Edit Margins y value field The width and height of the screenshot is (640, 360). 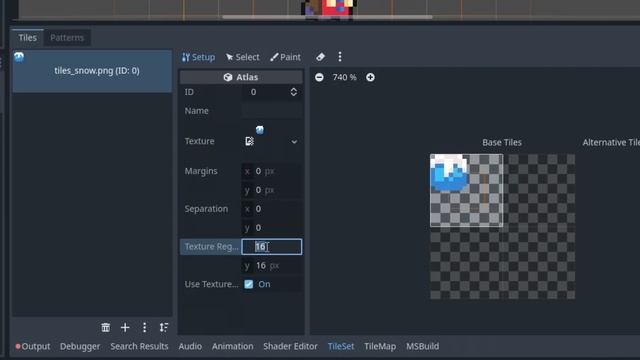point(272,190)
